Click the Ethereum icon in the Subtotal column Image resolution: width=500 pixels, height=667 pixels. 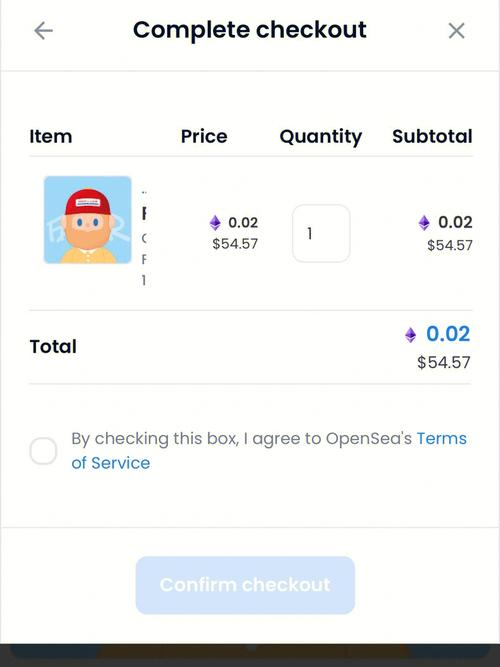tap(424, 222)
